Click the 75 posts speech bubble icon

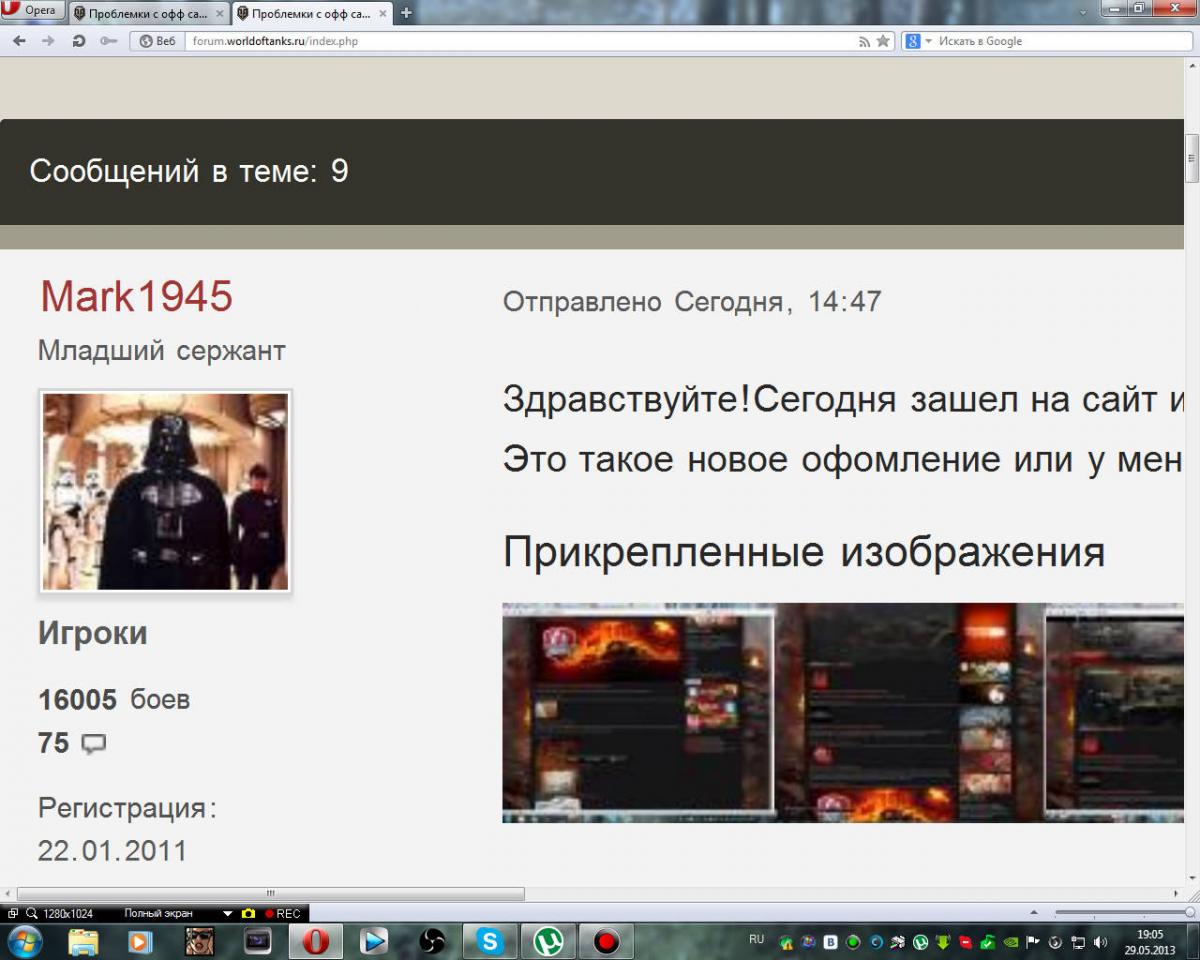(x=93, y=744)
